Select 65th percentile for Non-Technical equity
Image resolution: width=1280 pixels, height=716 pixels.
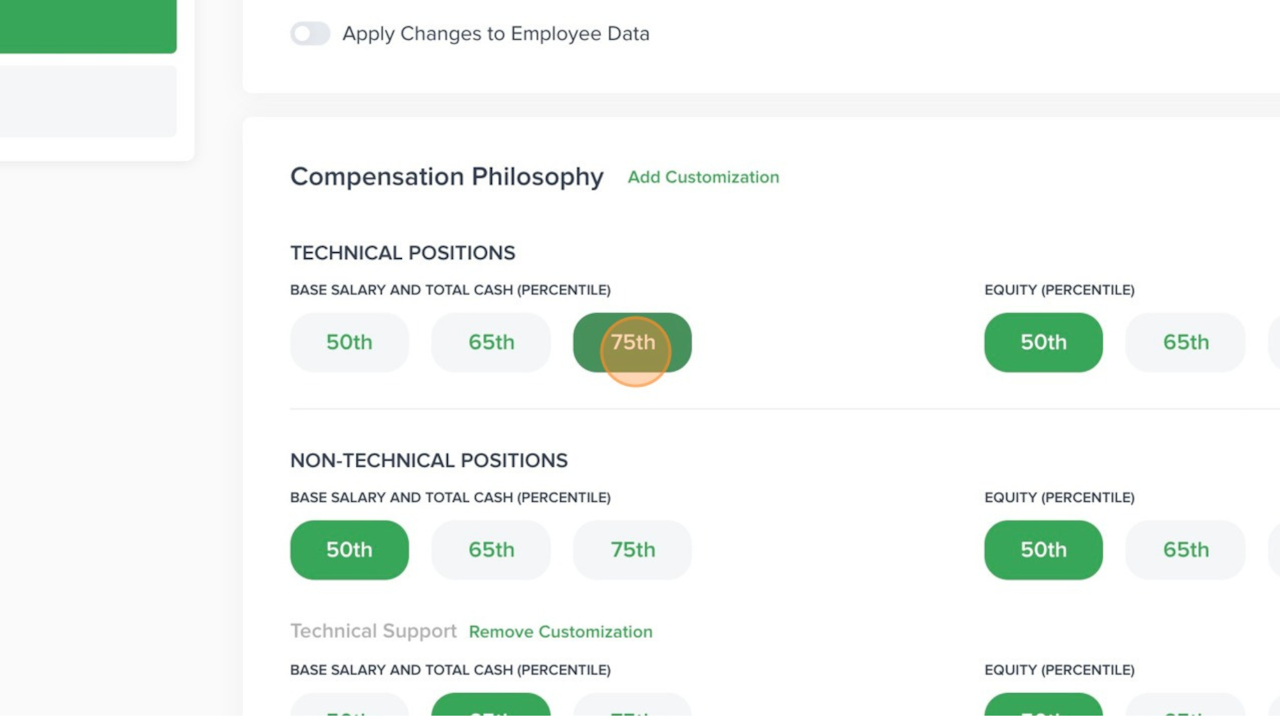click(1185, 550)
